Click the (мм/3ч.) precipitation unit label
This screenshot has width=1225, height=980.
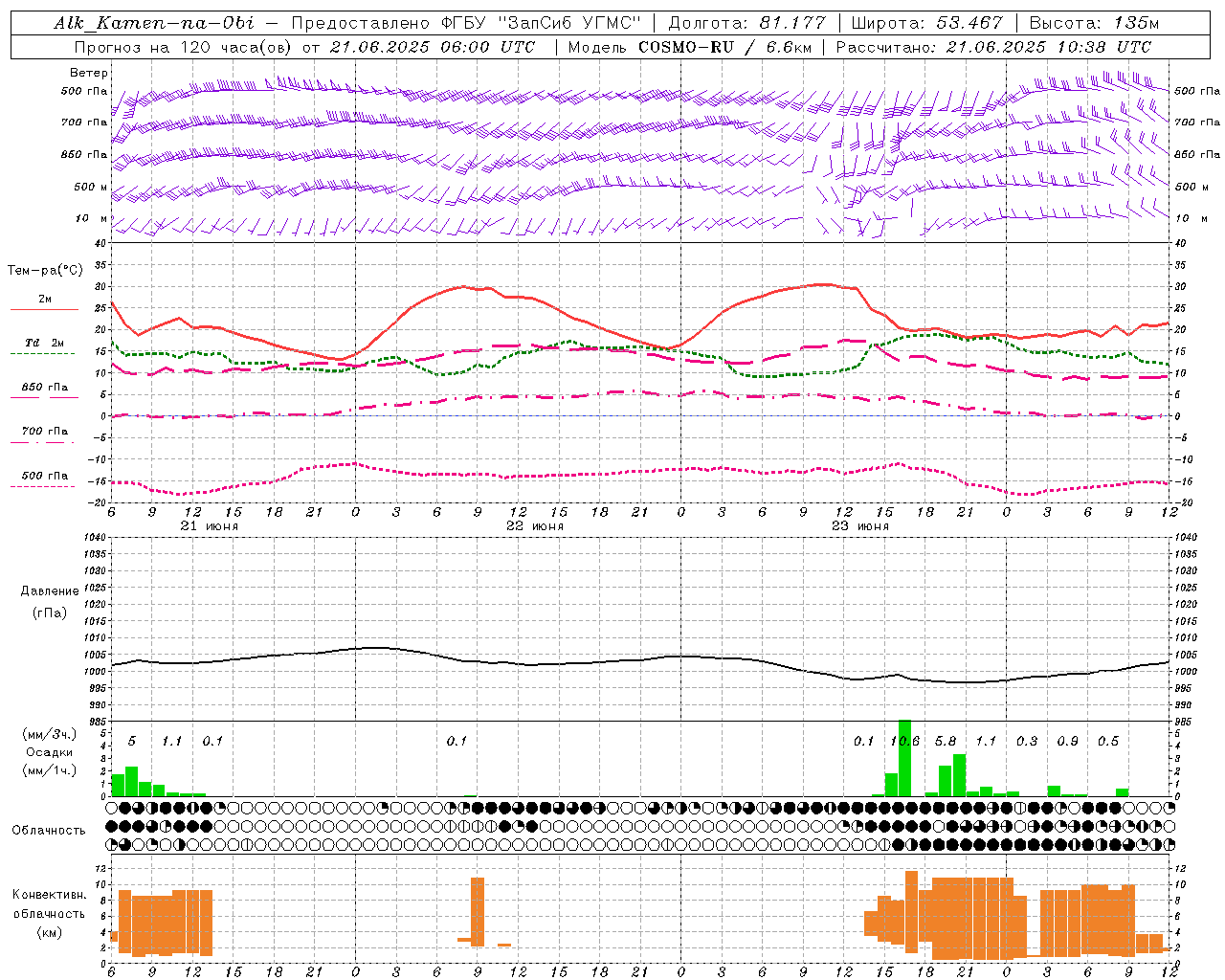pyautogui.click(x=49, y=734)
